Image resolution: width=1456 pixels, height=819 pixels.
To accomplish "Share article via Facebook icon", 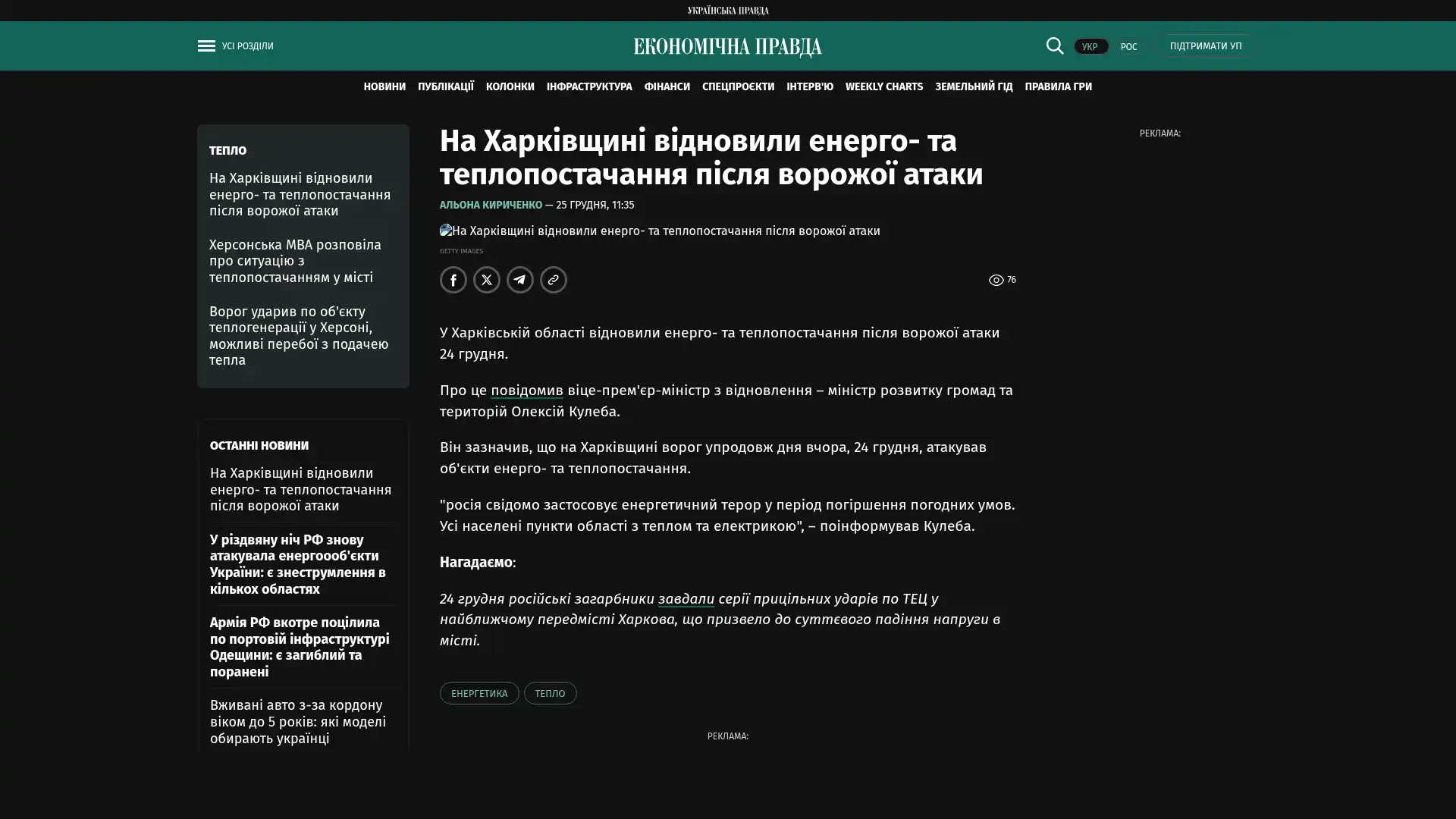I will coord(453,280).
